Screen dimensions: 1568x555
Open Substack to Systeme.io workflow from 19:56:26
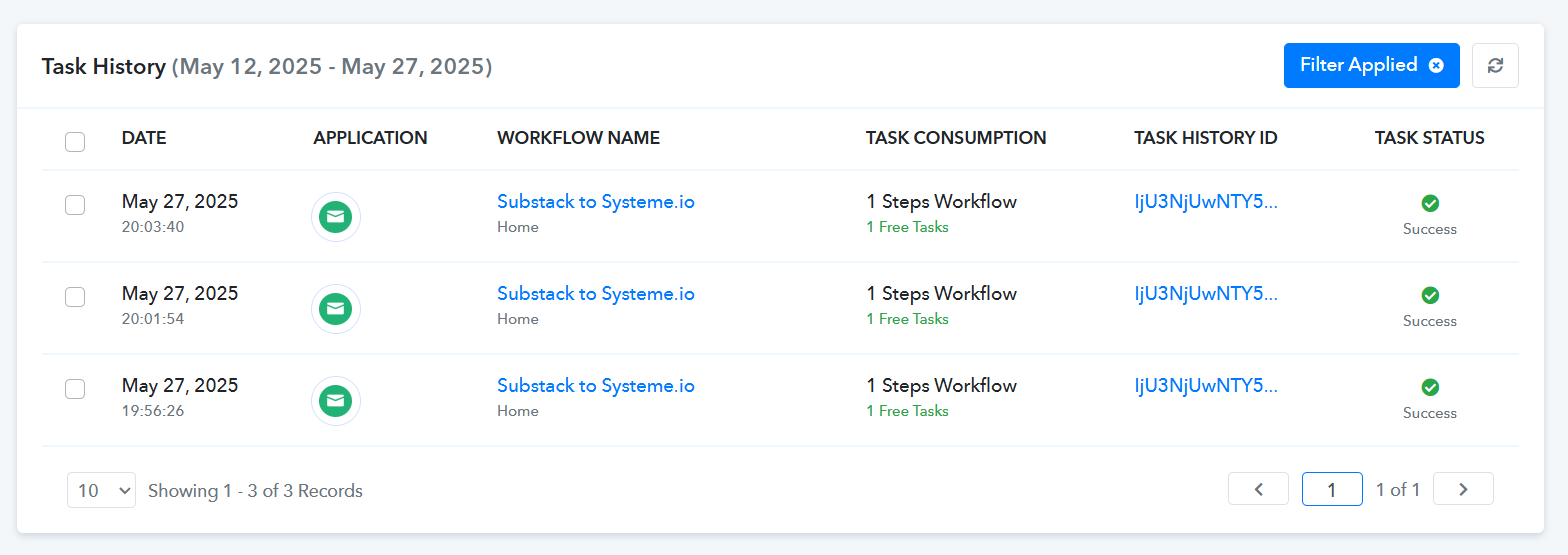click(596, 386)
